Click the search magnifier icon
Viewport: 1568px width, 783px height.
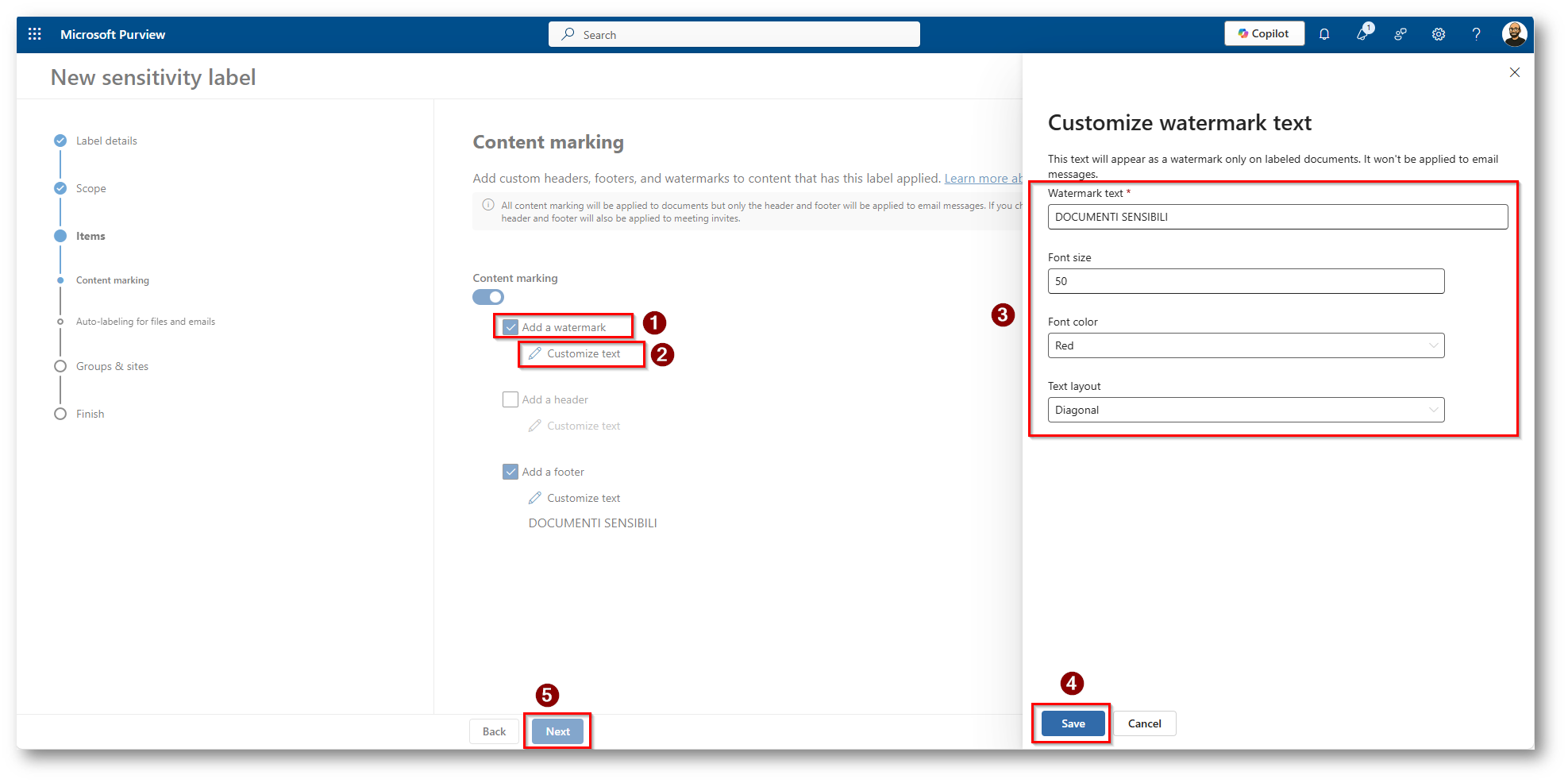click(568, 34)
